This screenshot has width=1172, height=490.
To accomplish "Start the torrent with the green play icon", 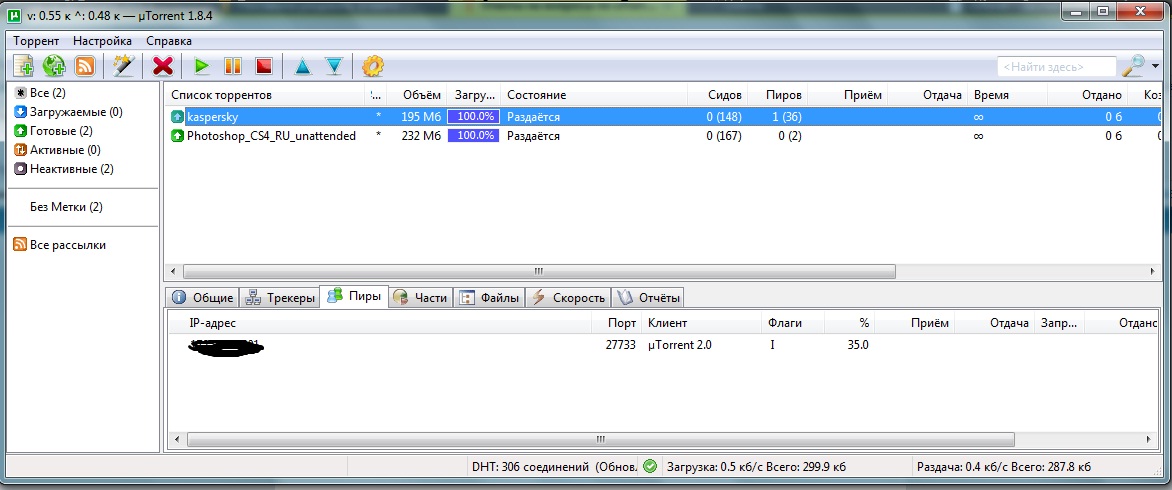I will (201, 66).
